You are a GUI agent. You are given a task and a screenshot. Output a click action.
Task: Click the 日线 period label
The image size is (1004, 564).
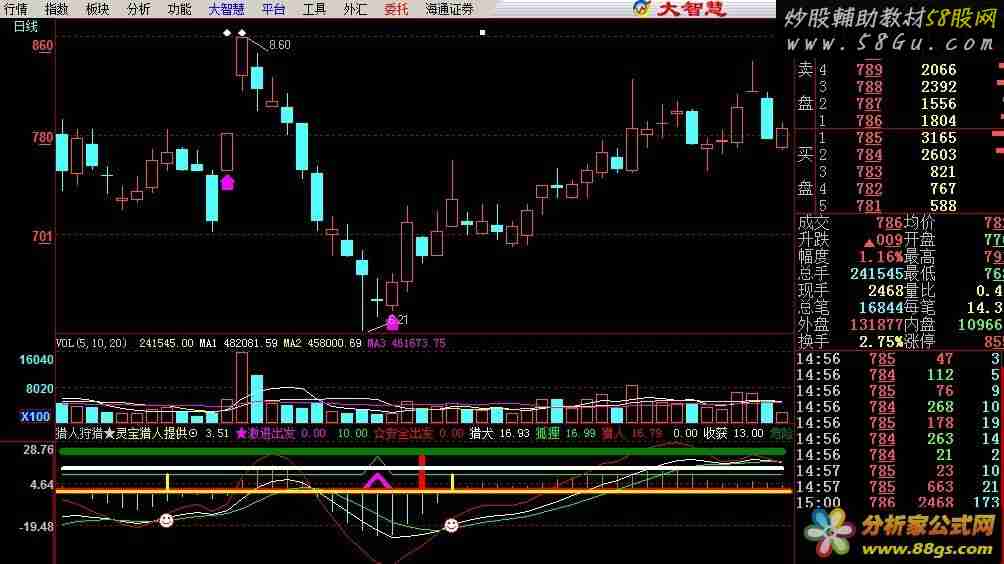pos(26,26)
